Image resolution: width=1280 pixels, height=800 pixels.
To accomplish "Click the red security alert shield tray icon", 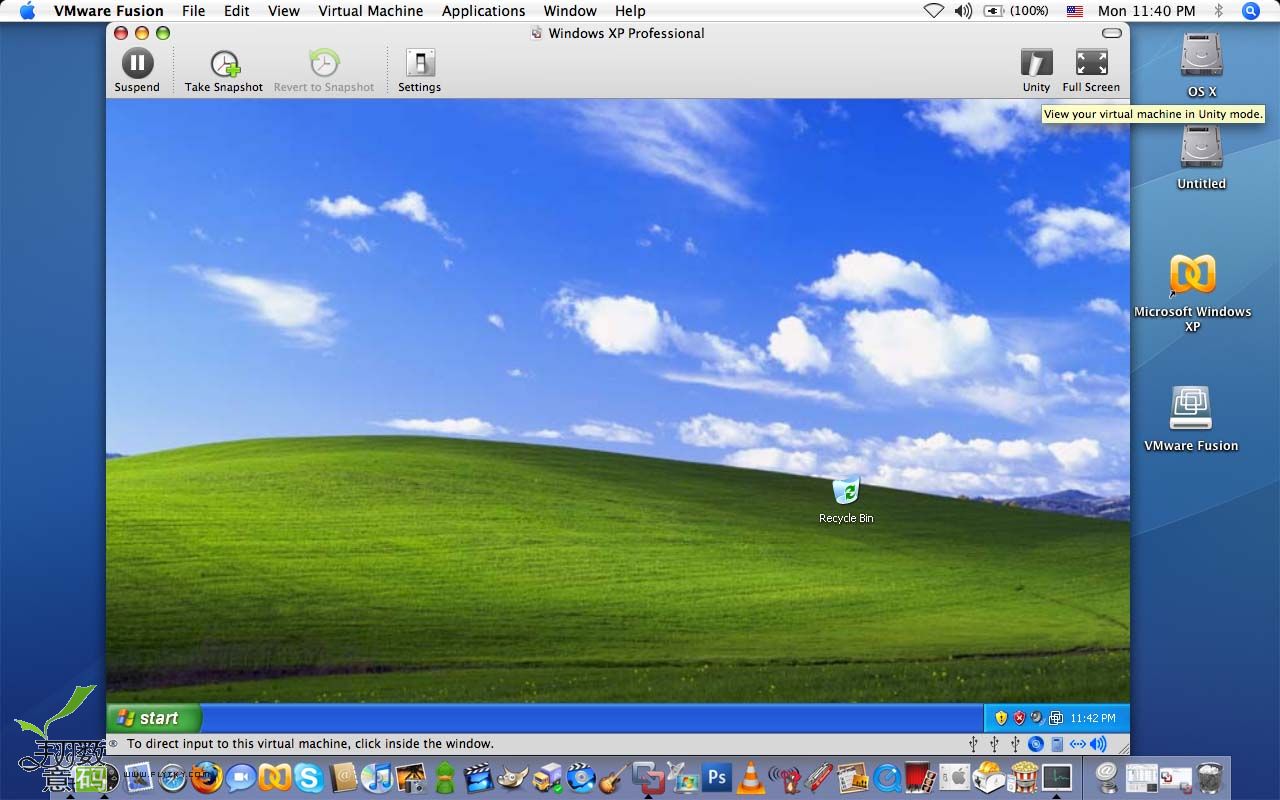I will 1019,718.
